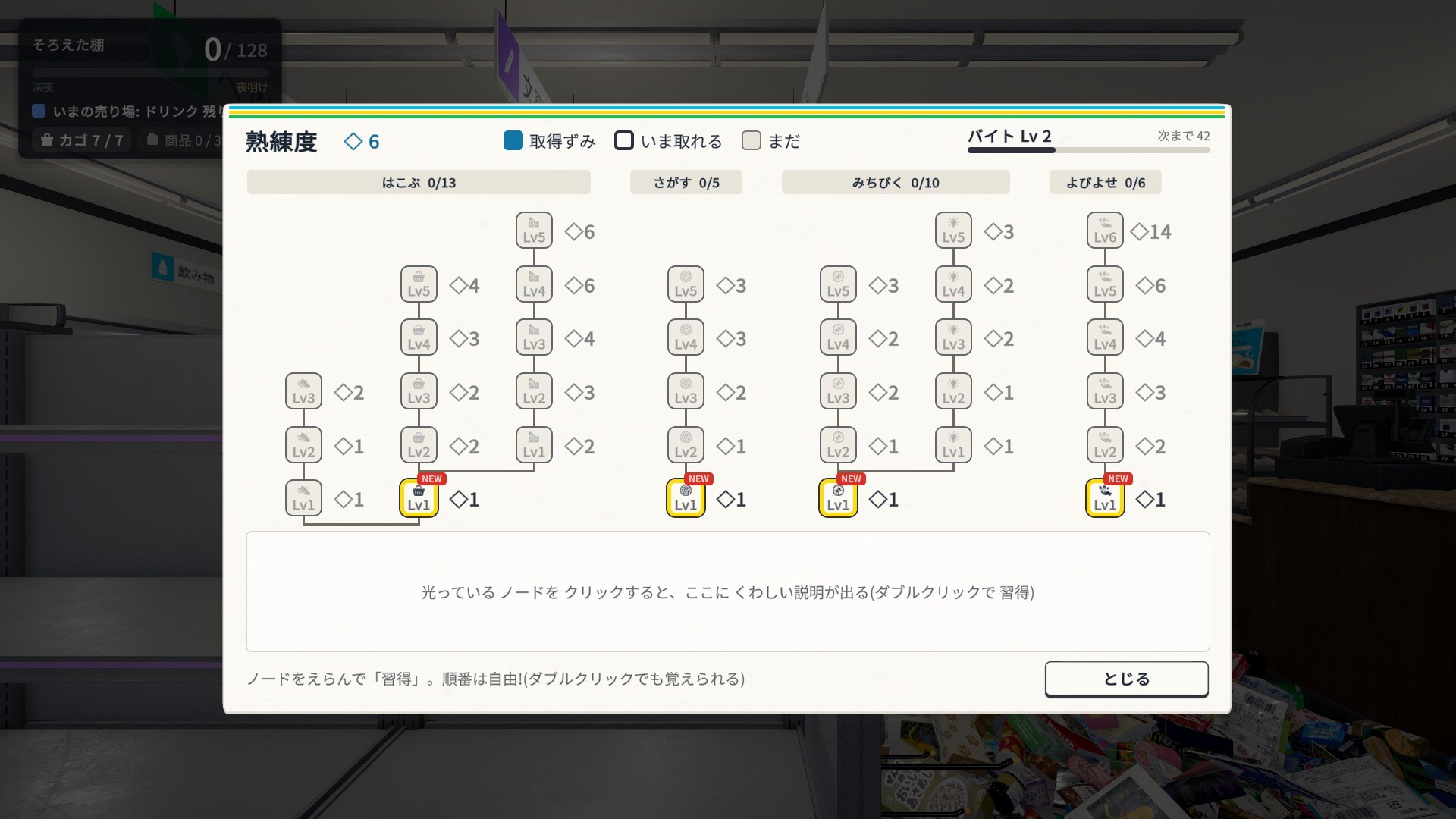Viewport: 1456px width, 819px height.
Task: Select the compass Lv2 node in みちびく
Action: (x=838, y=445)
